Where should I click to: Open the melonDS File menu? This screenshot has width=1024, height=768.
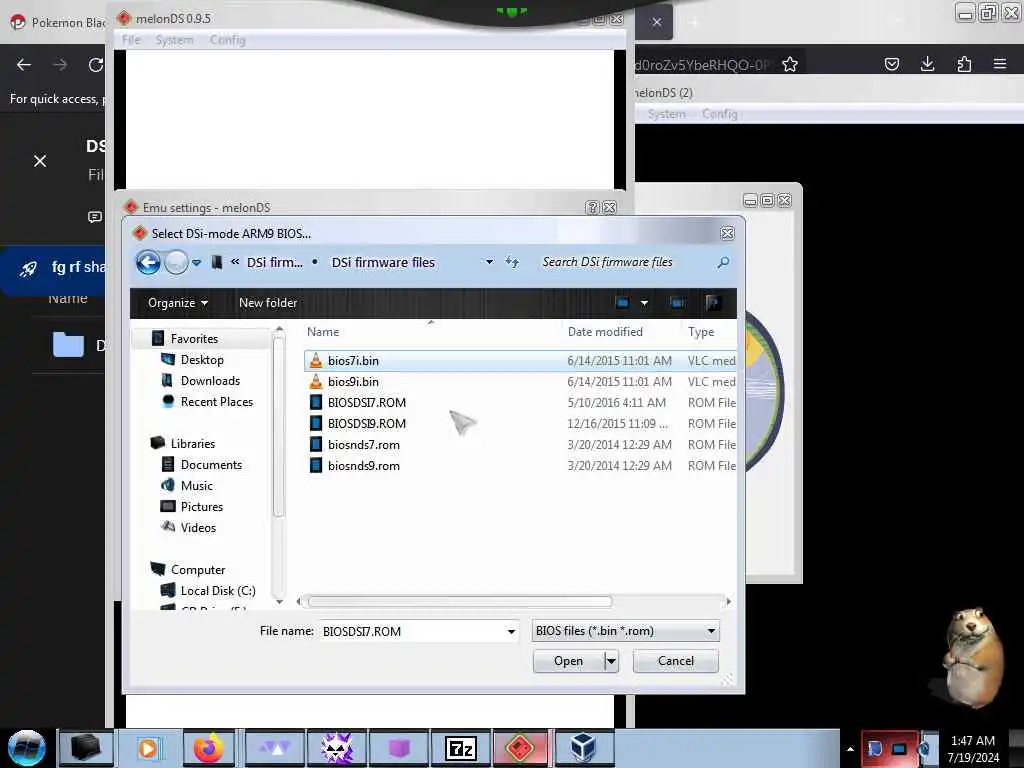click(131, 40)
